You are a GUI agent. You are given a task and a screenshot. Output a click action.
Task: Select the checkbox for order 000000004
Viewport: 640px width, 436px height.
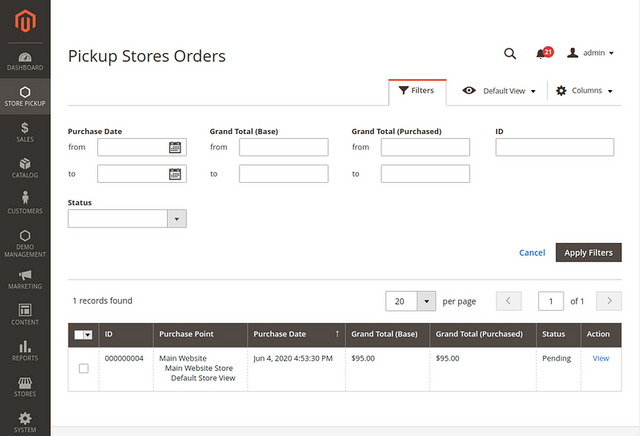[84, 369]
